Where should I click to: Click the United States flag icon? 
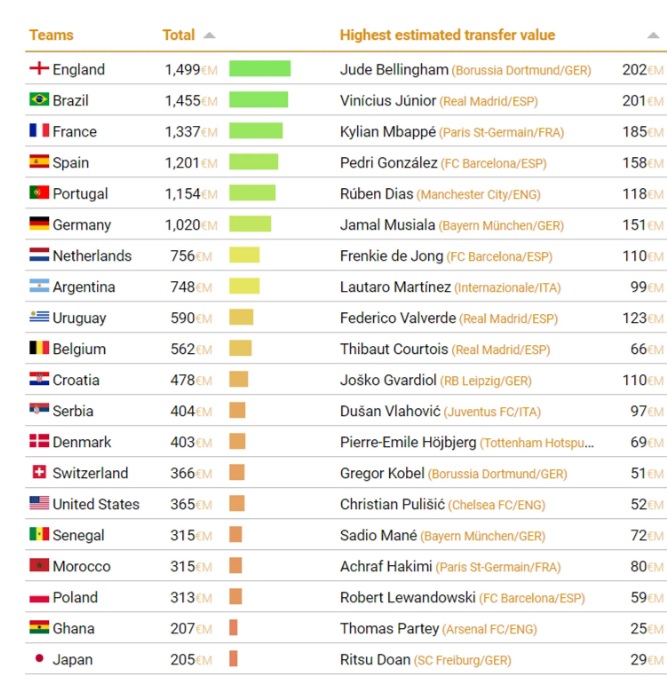[39, 503]
